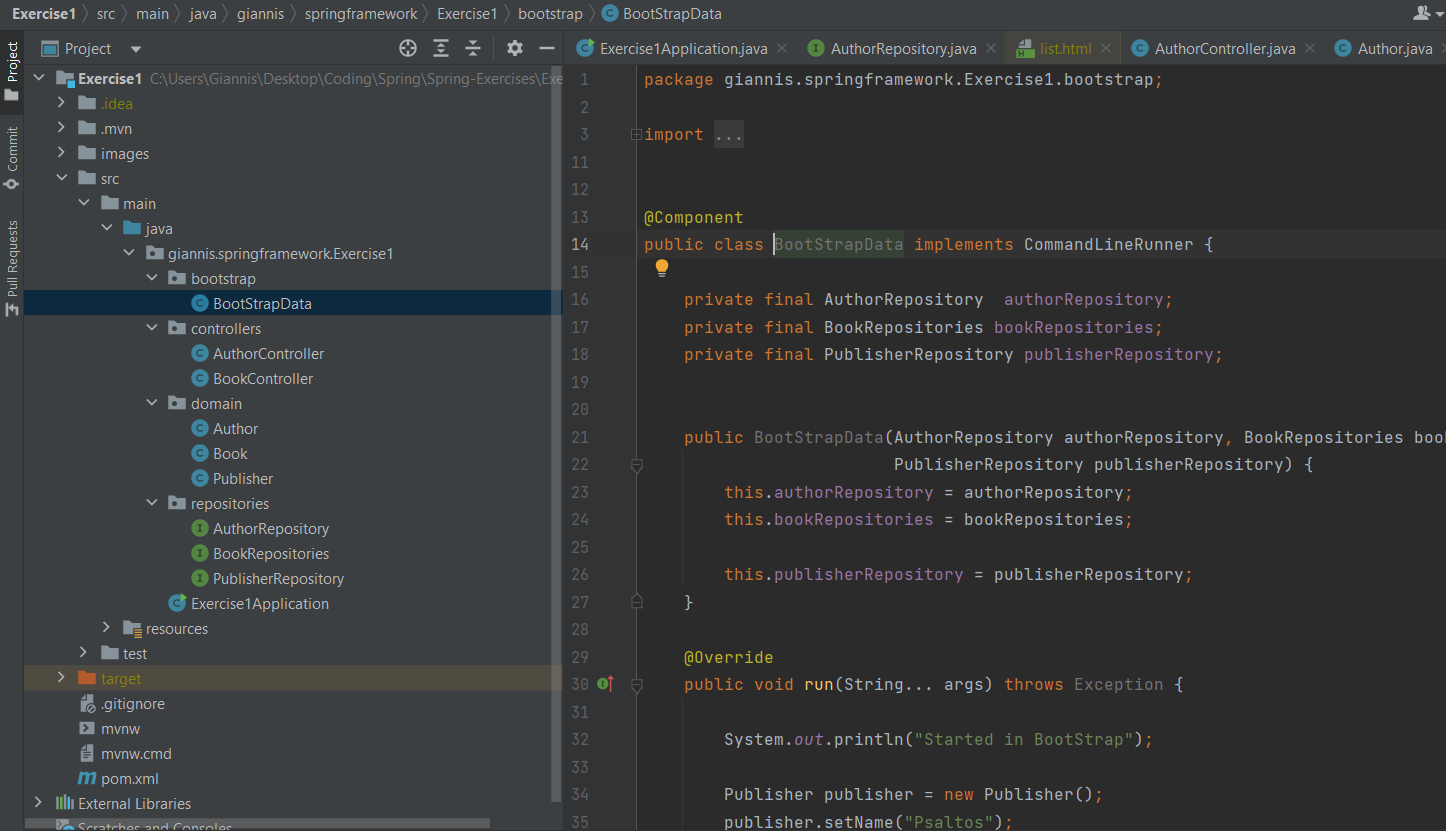Click the run method override gutter icon
The height and width of the screenshot is (831, 1446).
pyautogui.click(x=605, y=684)
